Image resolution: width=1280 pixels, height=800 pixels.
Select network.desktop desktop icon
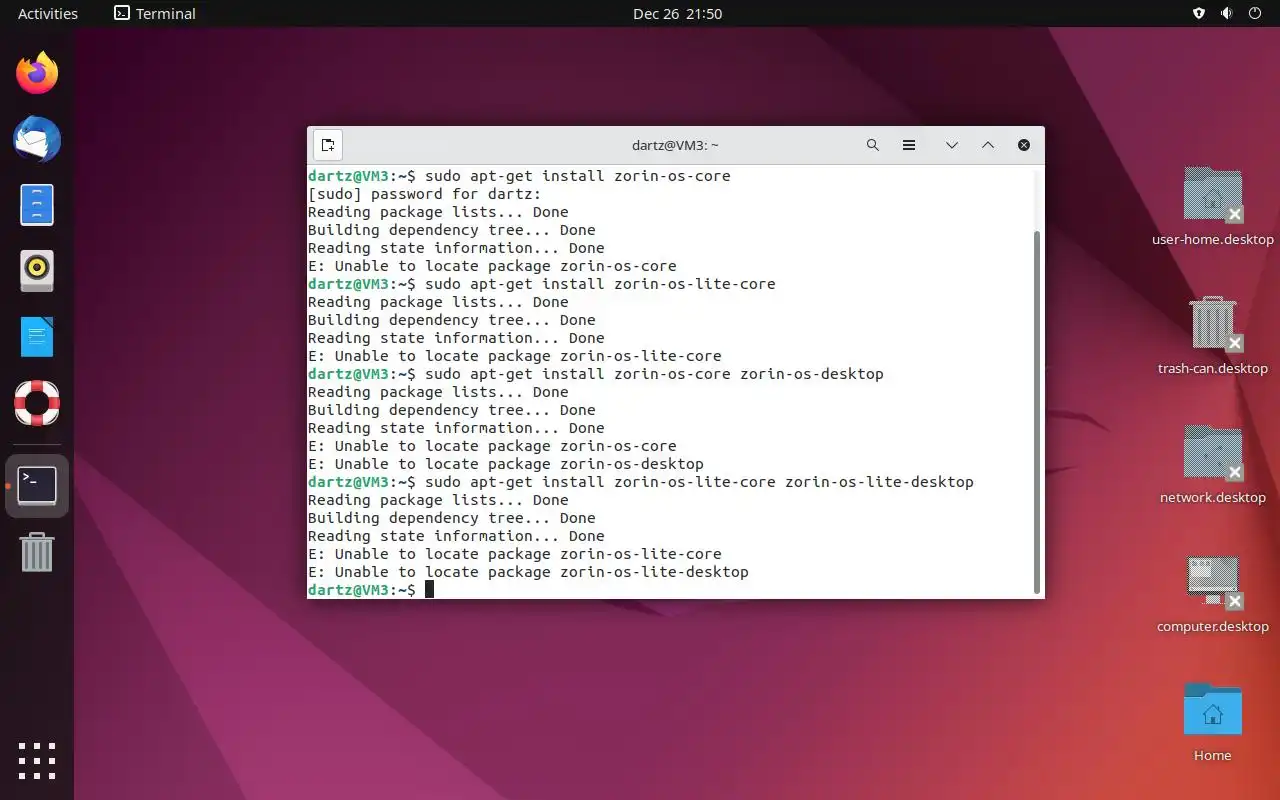[1213, 465]
